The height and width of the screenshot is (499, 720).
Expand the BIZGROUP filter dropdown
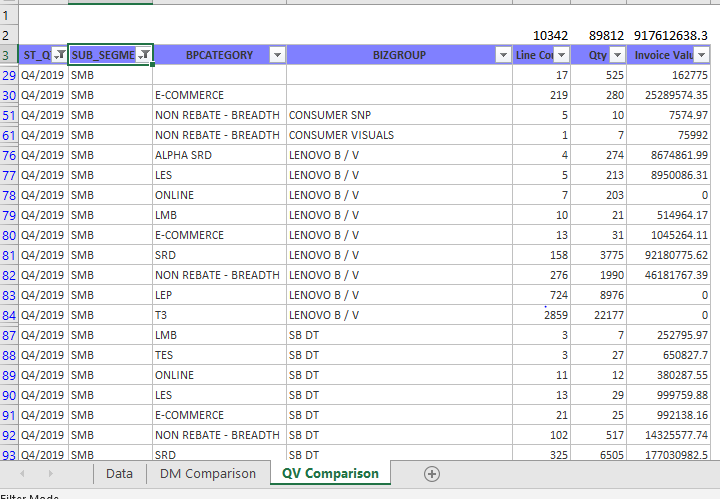click(503, 55)
